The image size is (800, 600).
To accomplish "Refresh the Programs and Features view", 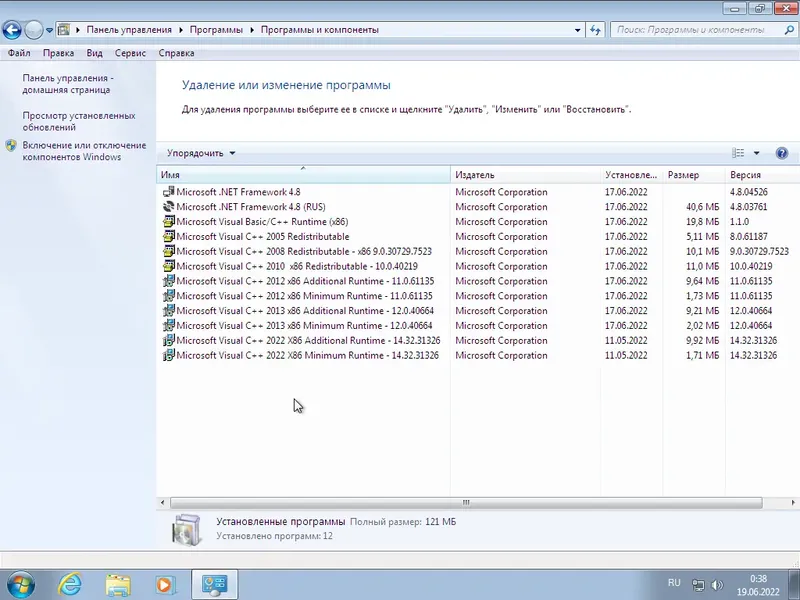I will [595, 30].
